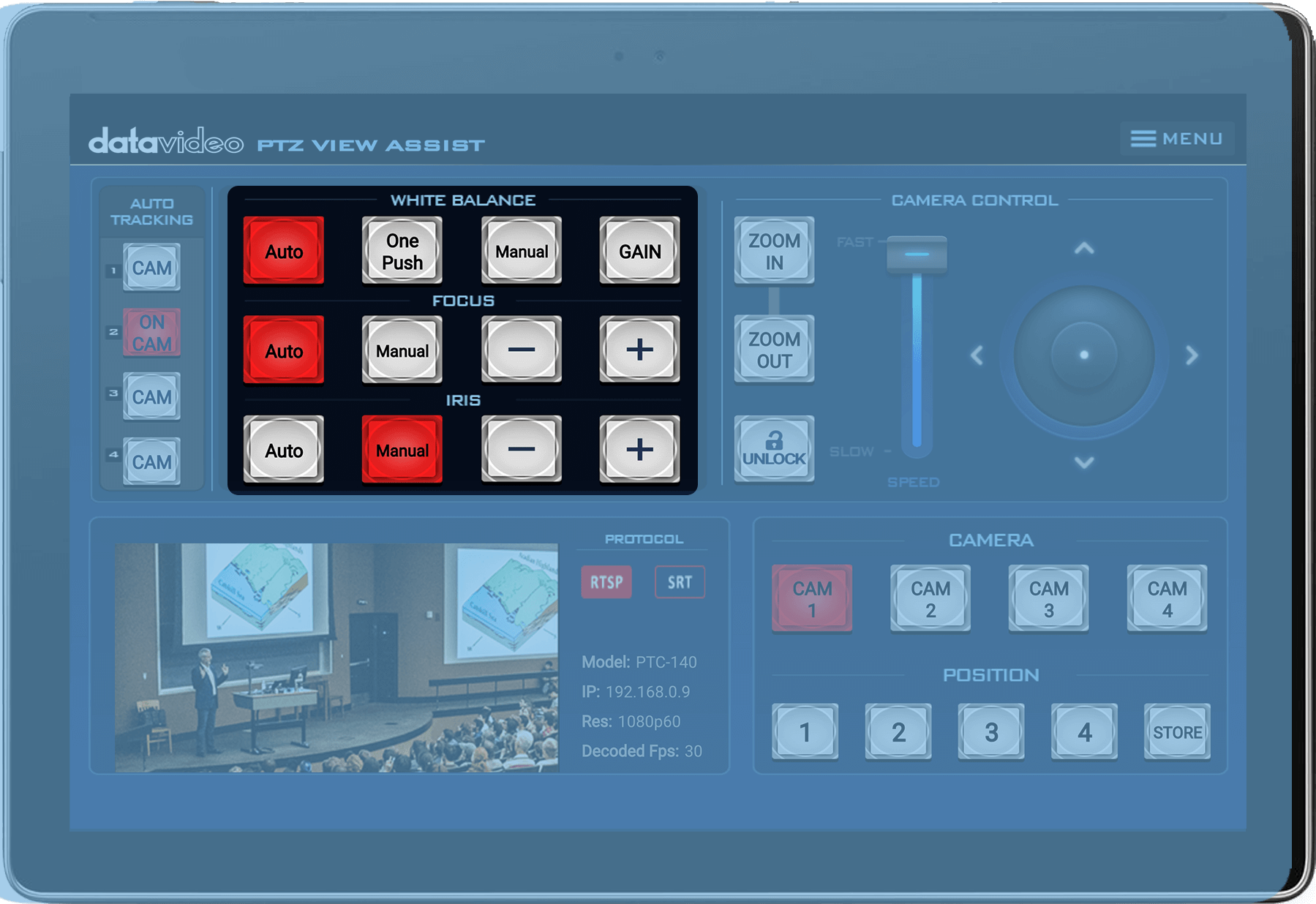The height and width of the screenshot is (904, 1316).
Task: Open the MENU hamburger button
Action: pyautogui.click(x=1177, y=138)
